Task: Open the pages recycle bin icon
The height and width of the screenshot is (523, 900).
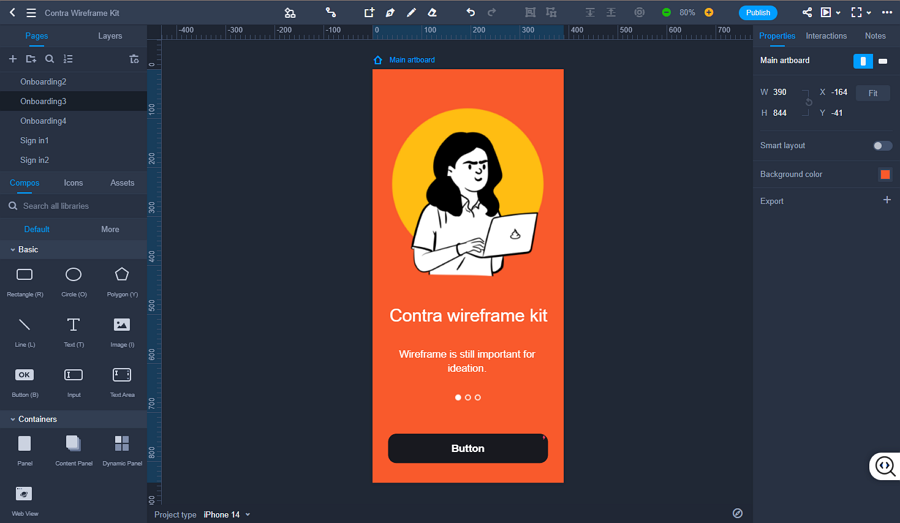Action: coord(134,59)
